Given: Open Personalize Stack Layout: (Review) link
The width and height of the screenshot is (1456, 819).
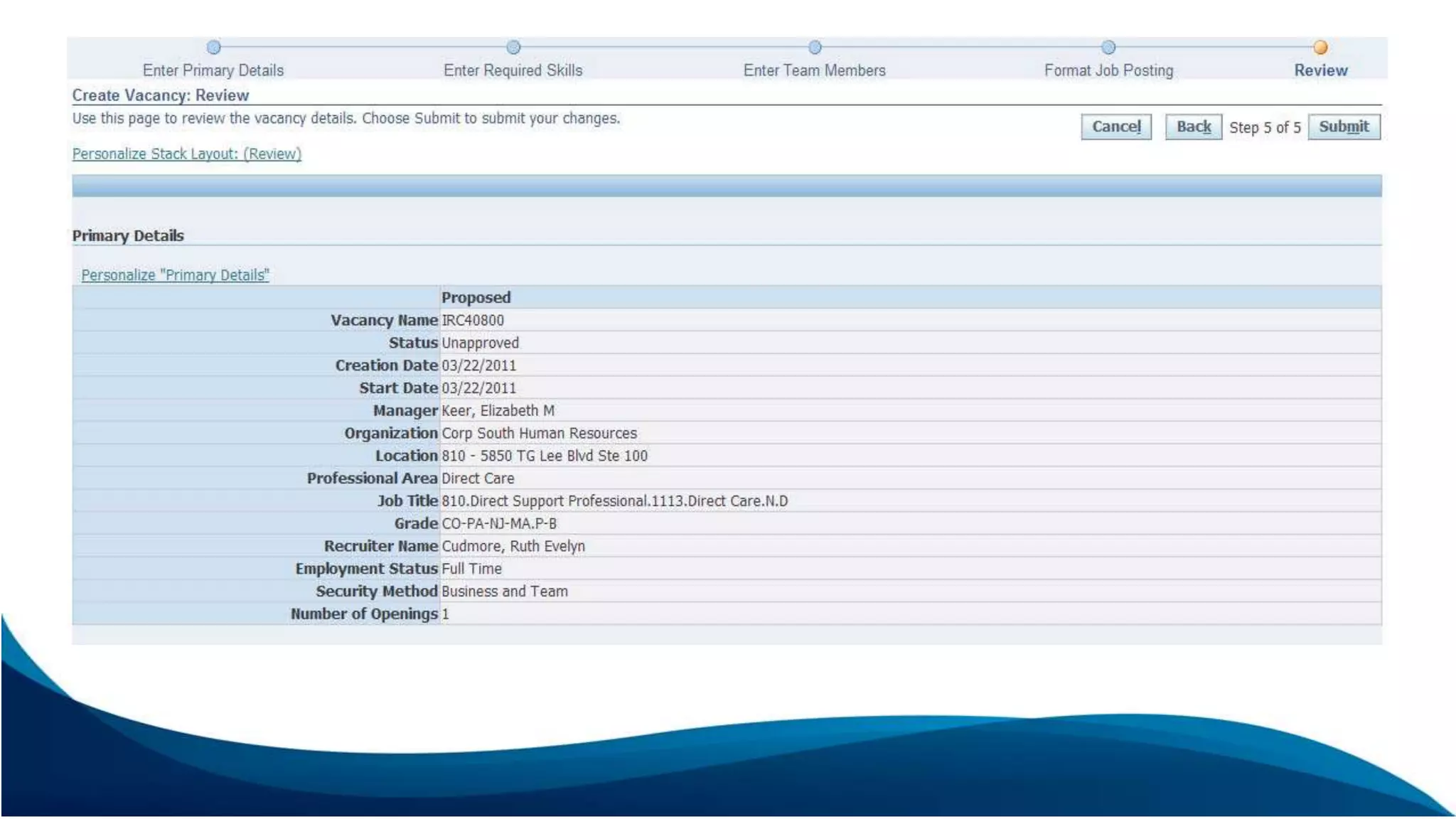Looking at the screenshot, I should (x=187, y=154).
